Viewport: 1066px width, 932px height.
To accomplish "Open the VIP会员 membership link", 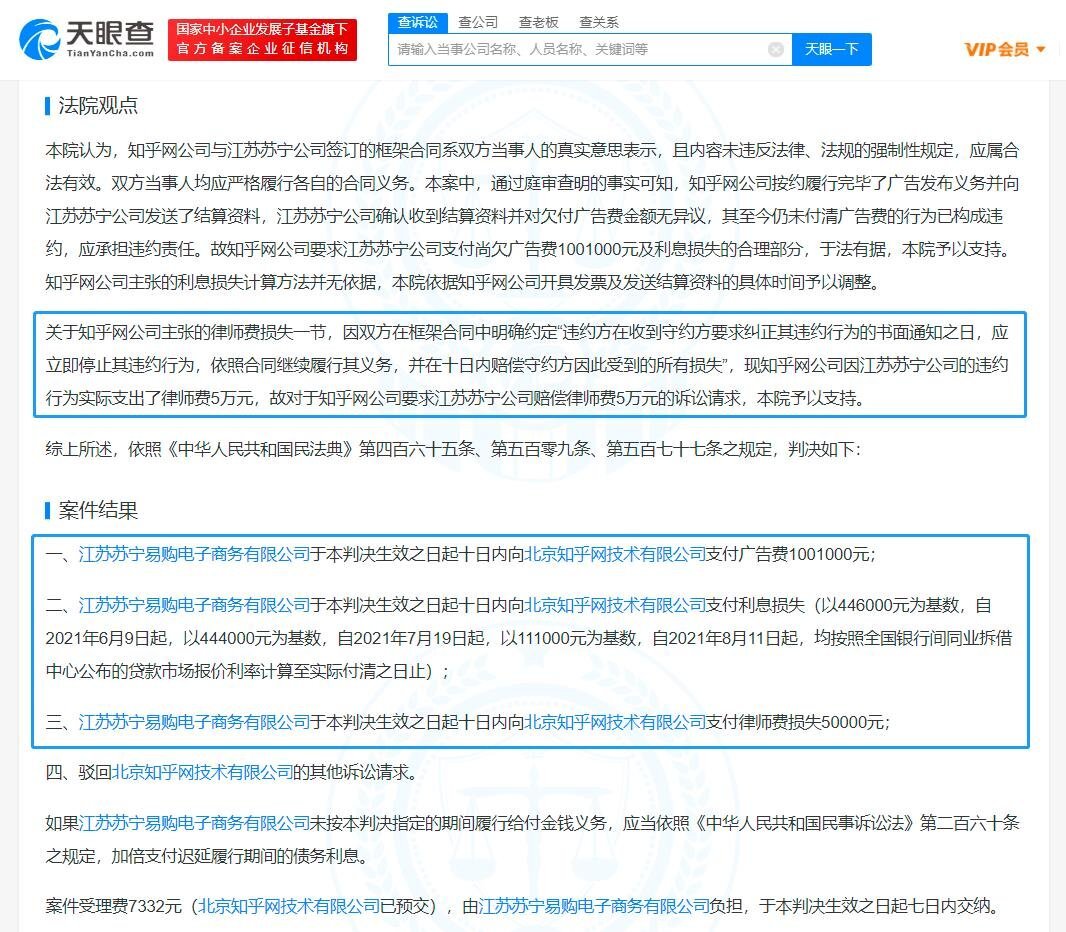I will coord(997,50).
